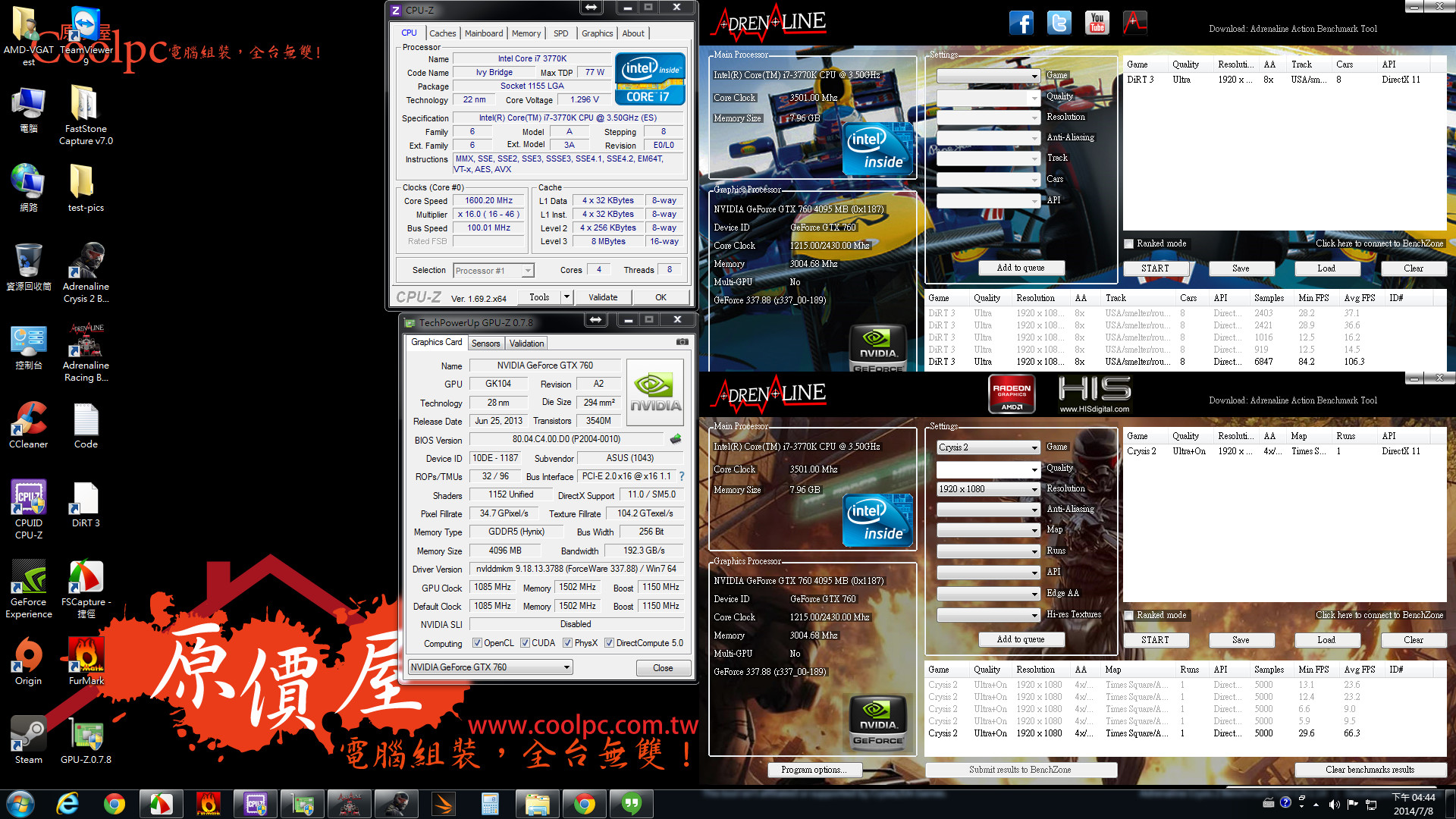1456x819 pixels.
Task: Switch to the Sensors tab in GPU-Z
Action: click(x=485, y=344)
